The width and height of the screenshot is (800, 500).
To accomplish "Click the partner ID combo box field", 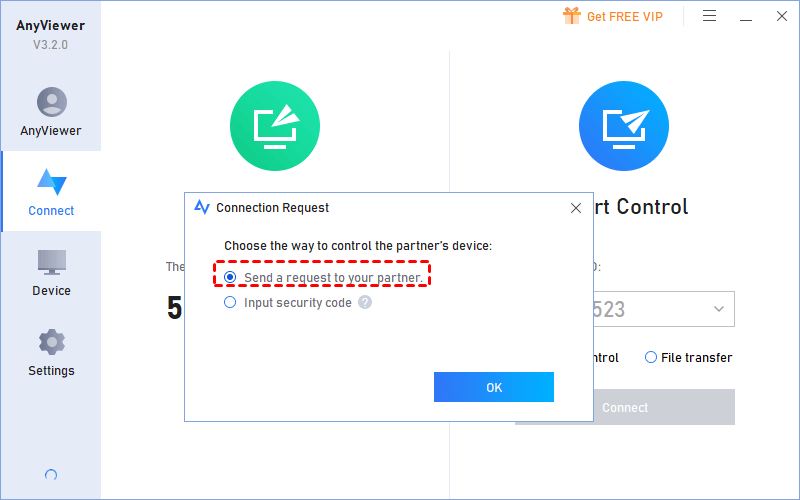I will (x=663, y=309).
